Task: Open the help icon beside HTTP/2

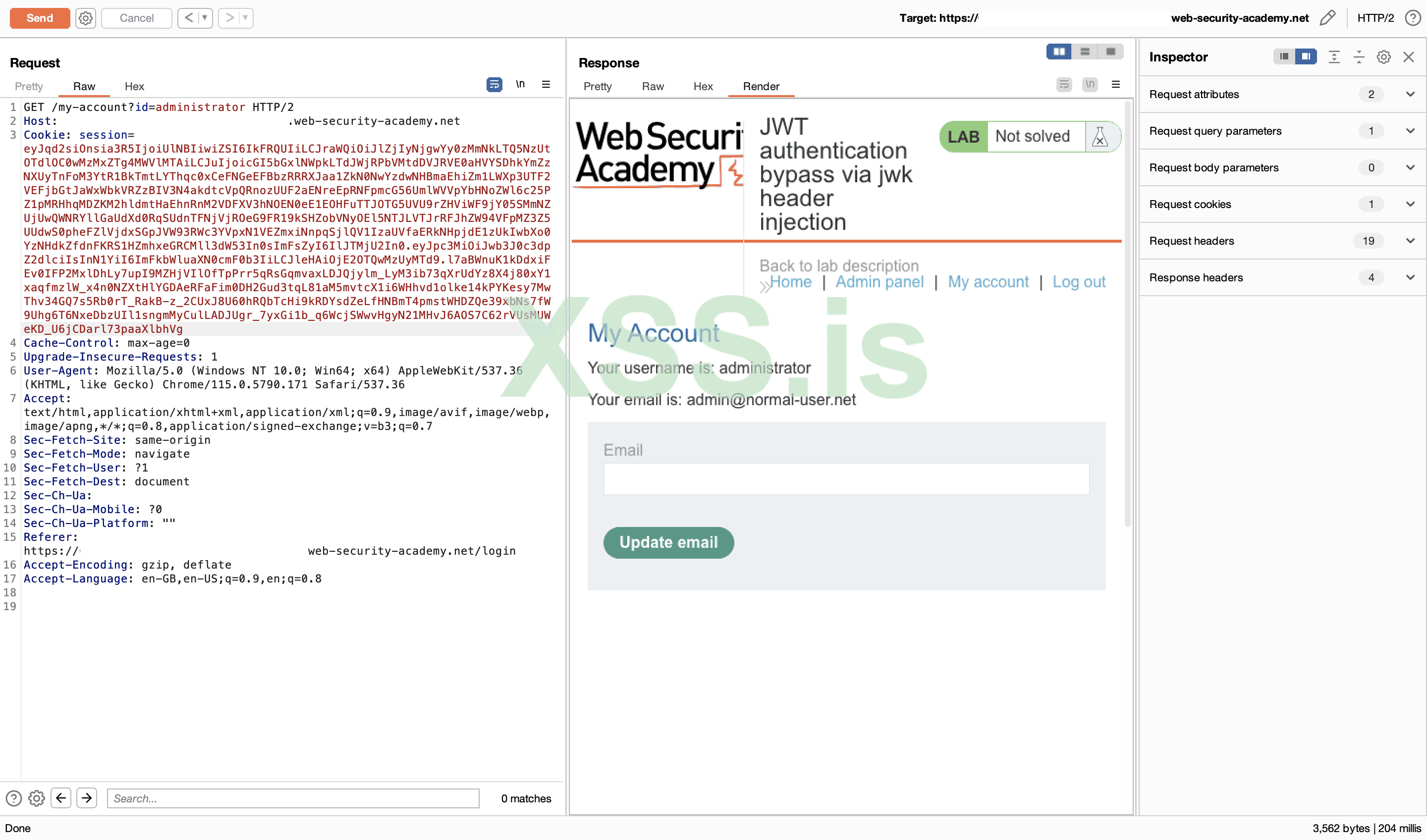Action: pos(1412,18)
